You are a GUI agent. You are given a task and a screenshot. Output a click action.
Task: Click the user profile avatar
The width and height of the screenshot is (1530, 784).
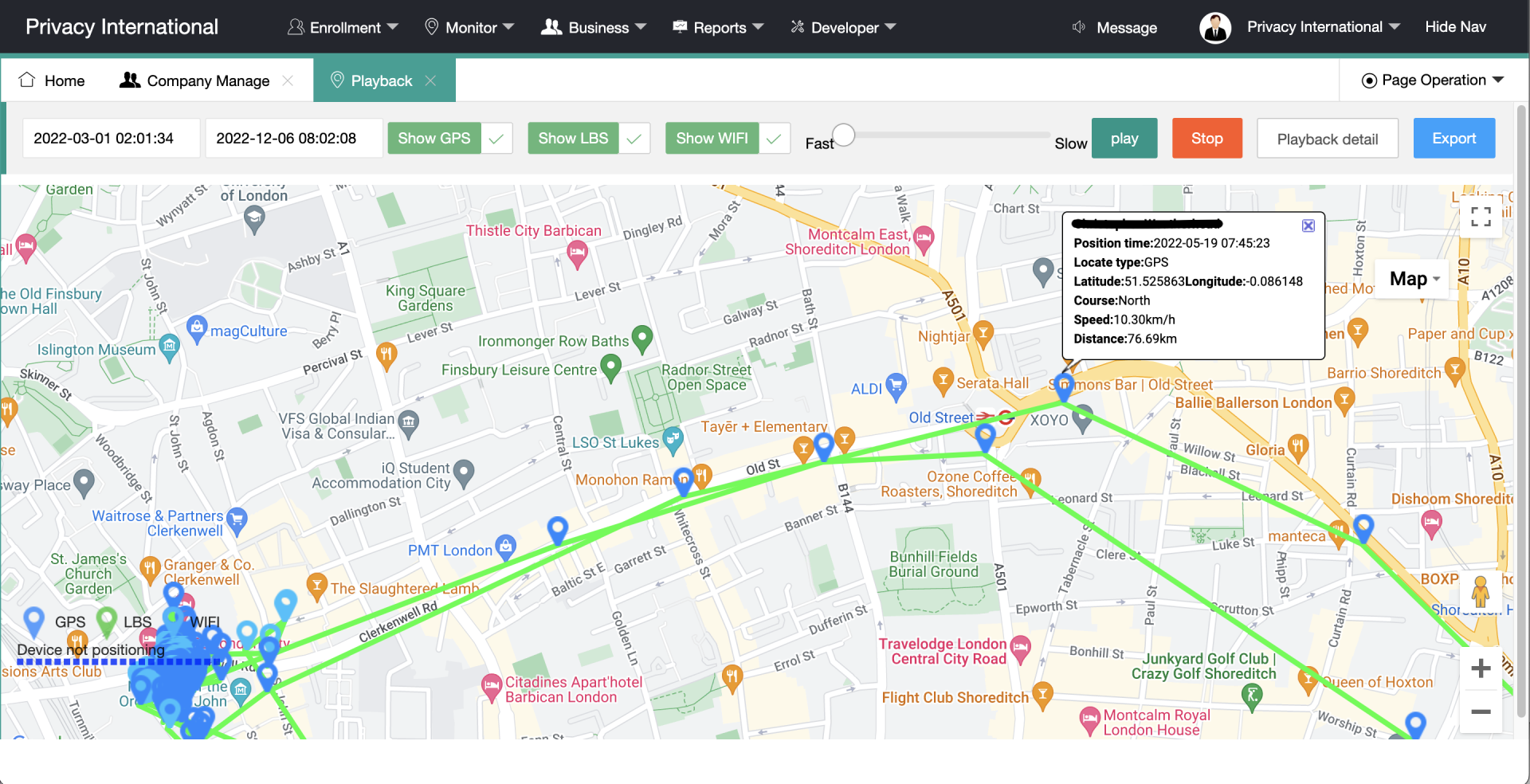click(1214, 28)
